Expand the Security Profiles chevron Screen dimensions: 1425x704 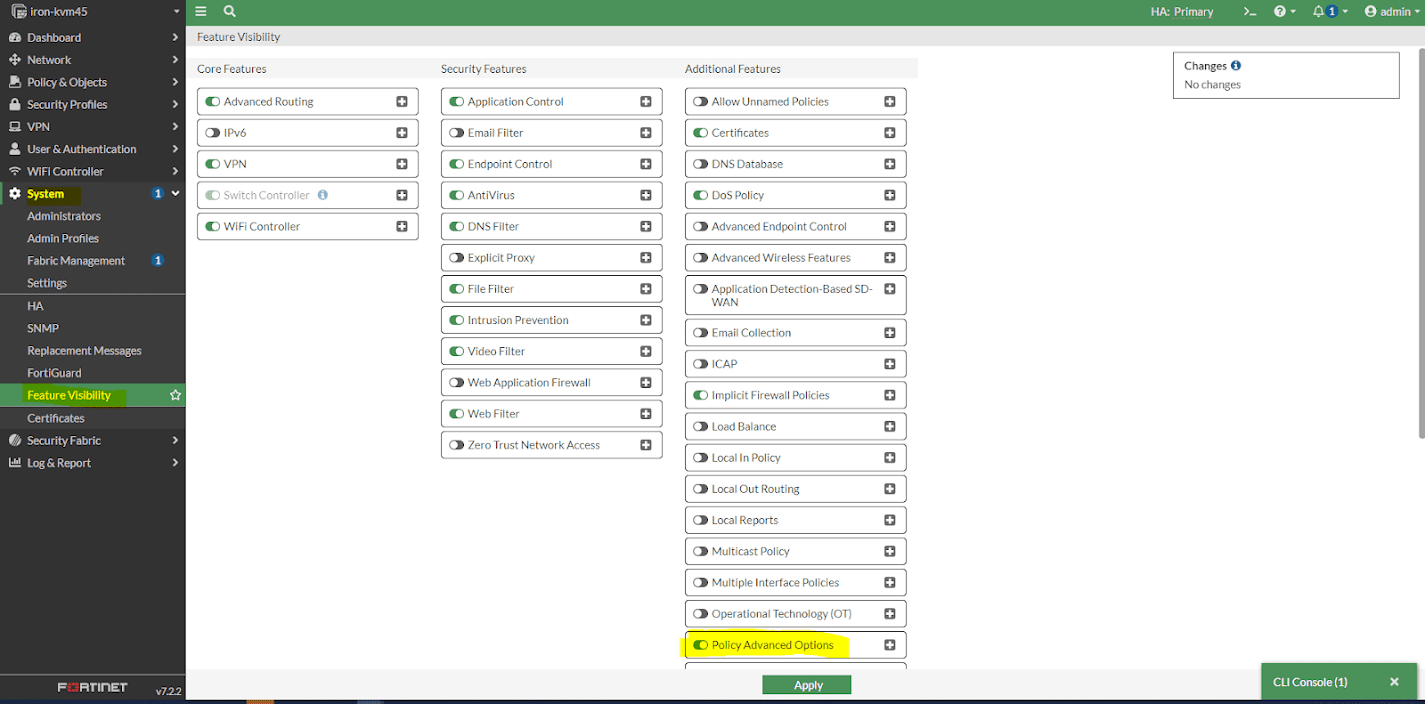point(175,104)
